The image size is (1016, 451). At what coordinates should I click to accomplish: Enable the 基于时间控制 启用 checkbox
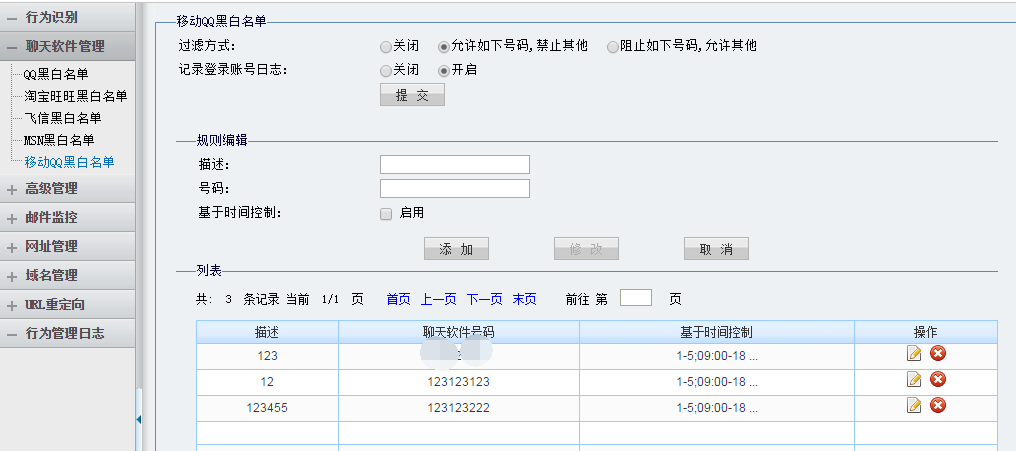(x=386, y=214)
